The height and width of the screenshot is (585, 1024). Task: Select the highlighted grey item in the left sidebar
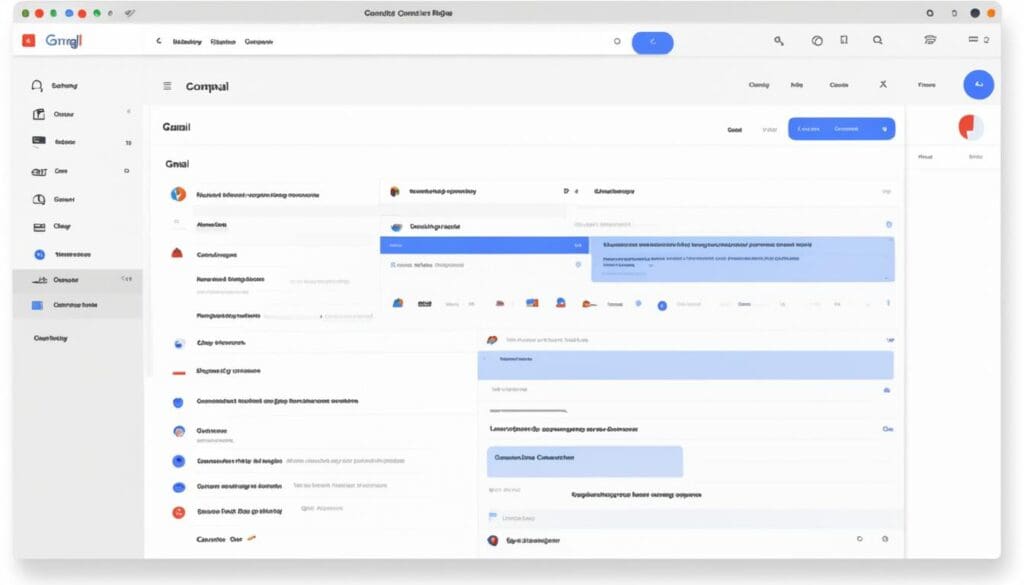pos(77,280)
